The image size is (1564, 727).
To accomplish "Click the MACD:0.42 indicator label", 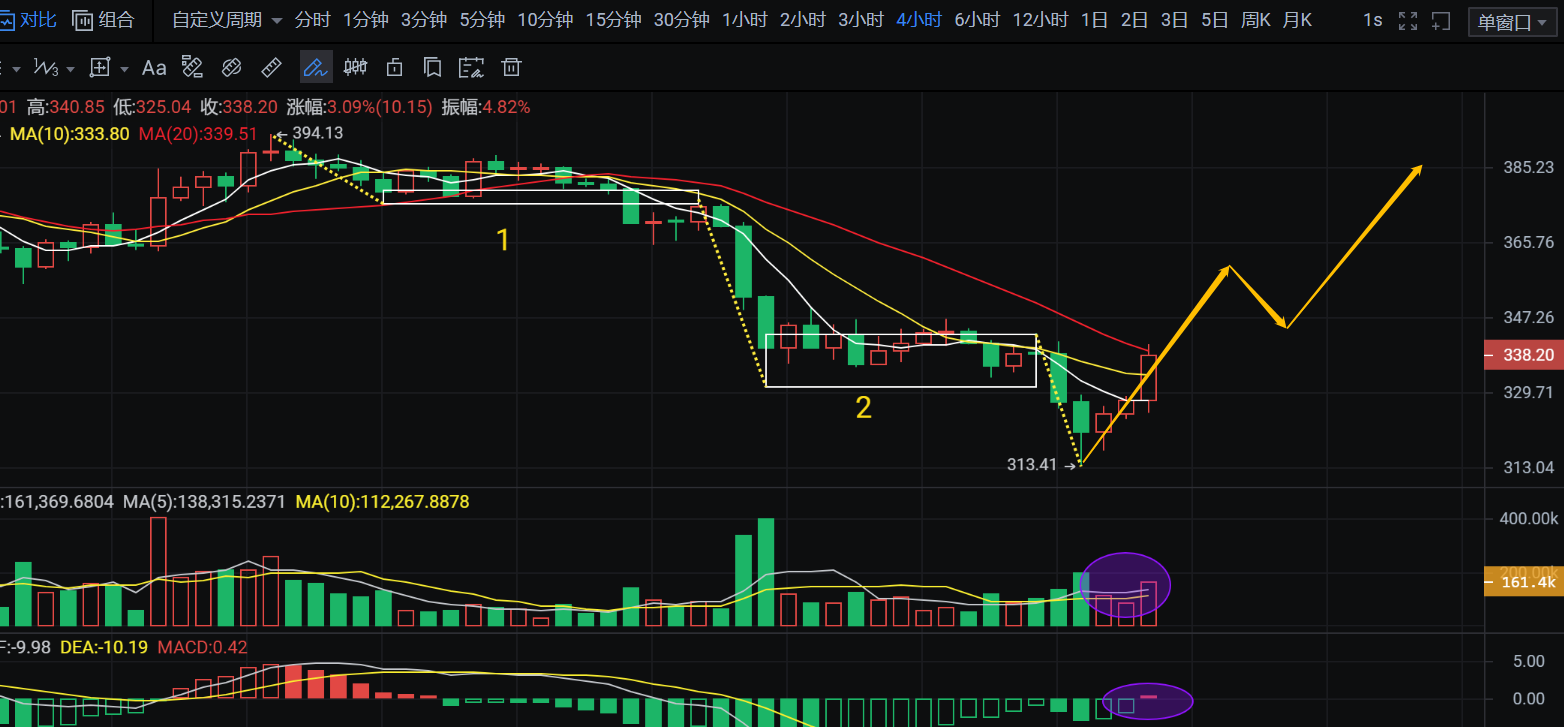I will click(202, 647).
